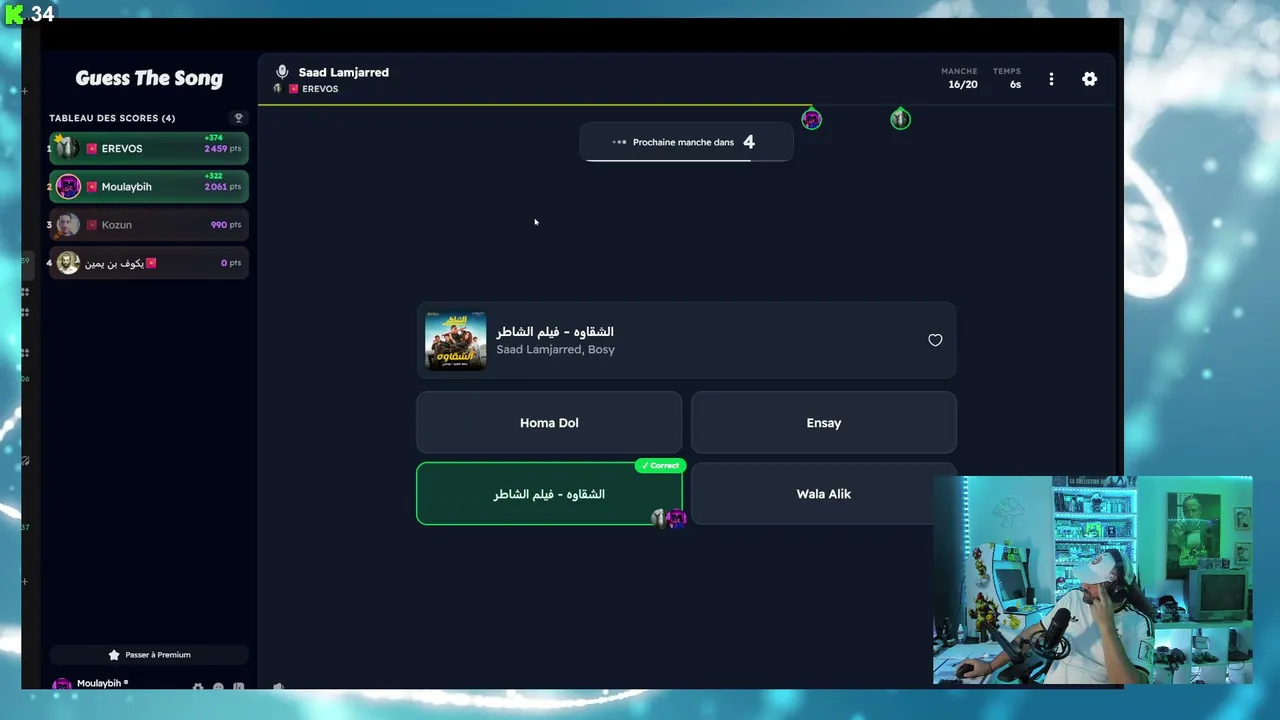Click the +374 points gain for EREVOS
The width and height of the screenshot is (1280, 720).
click(x=213, y=138)
